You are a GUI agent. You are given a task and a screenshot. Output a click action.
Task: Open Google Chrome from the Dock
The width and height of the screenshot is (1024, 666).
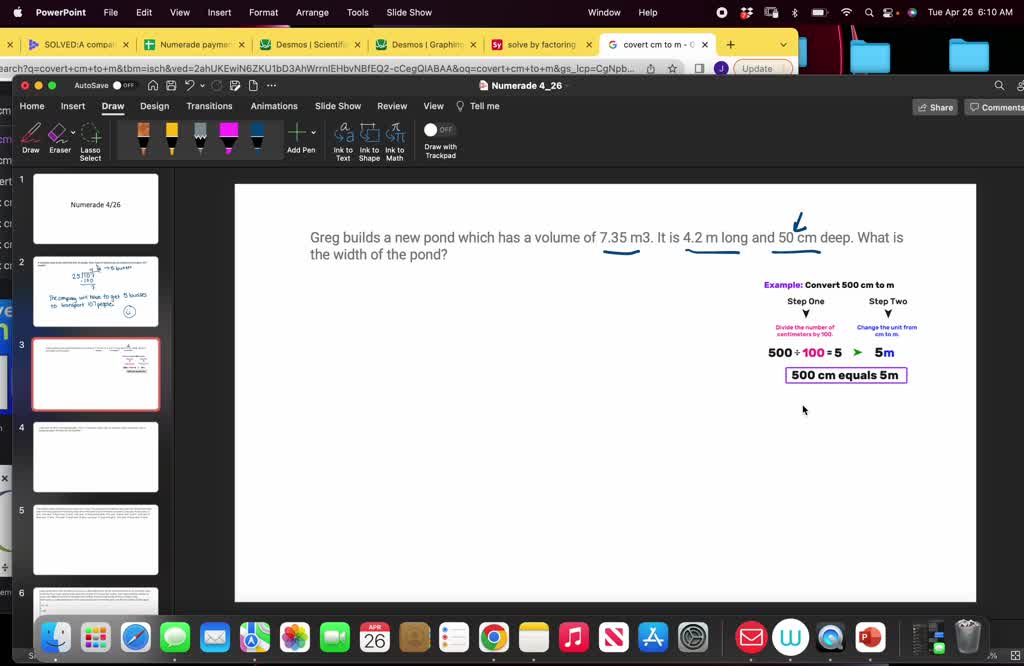(494, 637)
